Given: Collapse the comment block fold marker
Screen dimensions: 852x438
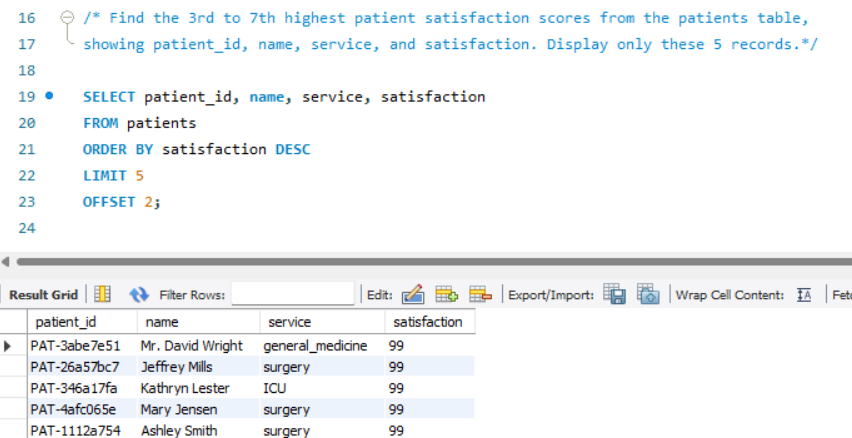Looking at the screenshot, I should [x=67, y=17].
